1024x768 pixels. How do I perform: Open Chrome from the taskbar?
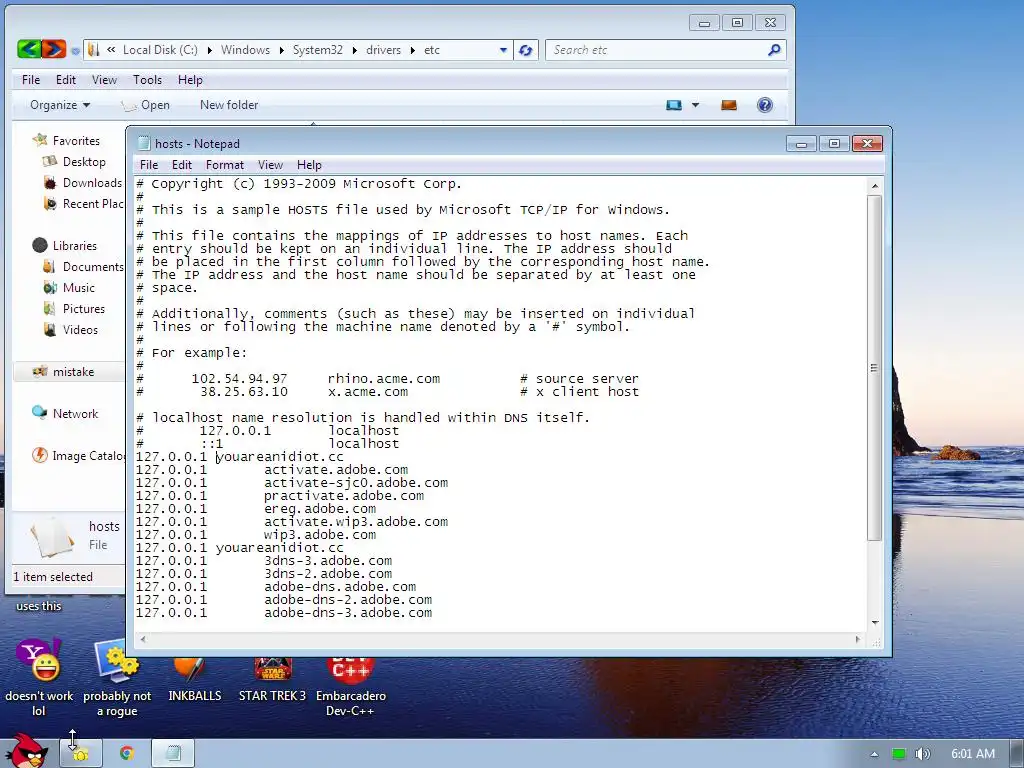pos(127,753)
